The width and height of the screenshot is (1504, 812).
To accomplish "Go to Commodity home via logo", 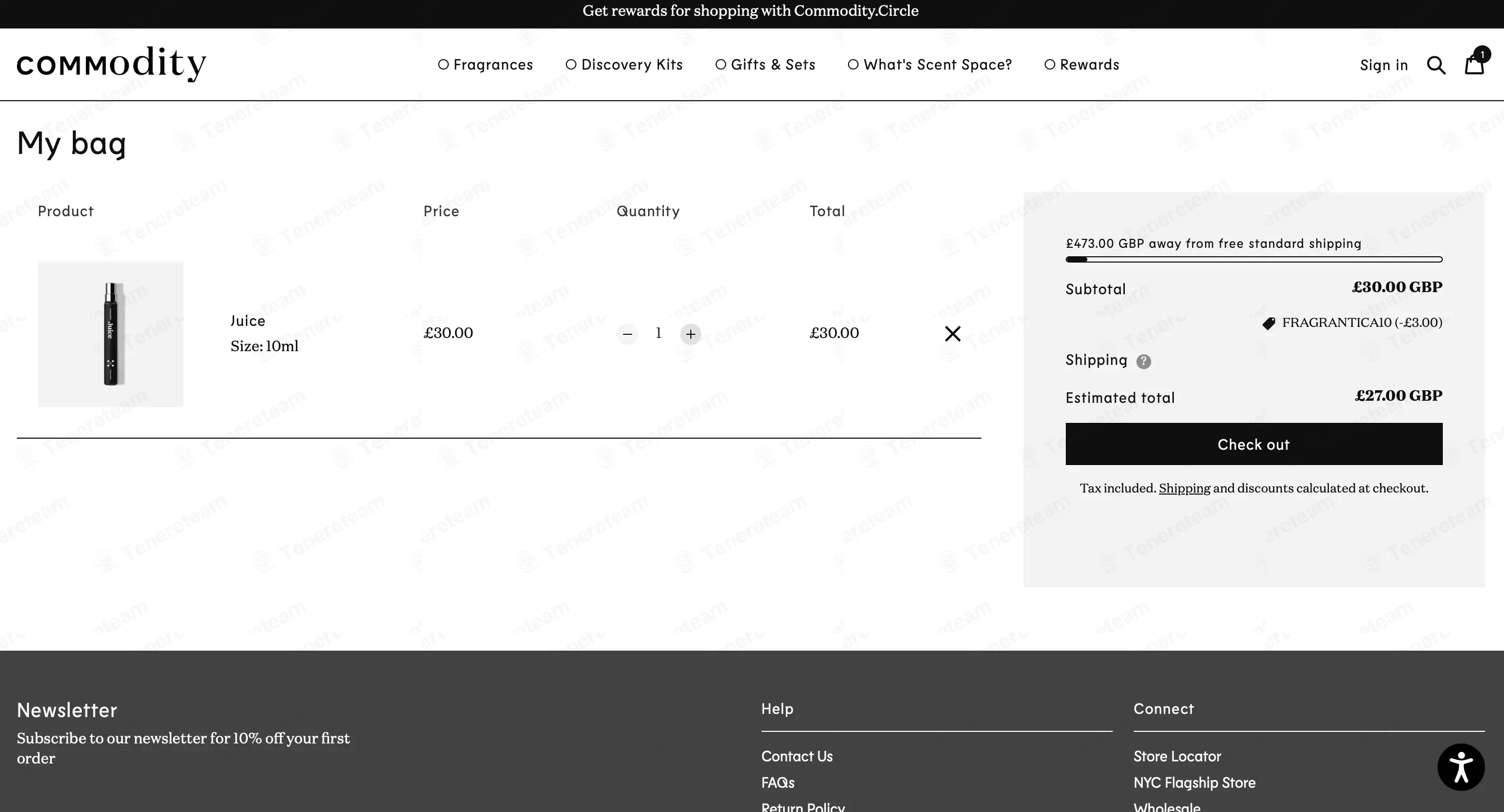I will coord(111,64).
